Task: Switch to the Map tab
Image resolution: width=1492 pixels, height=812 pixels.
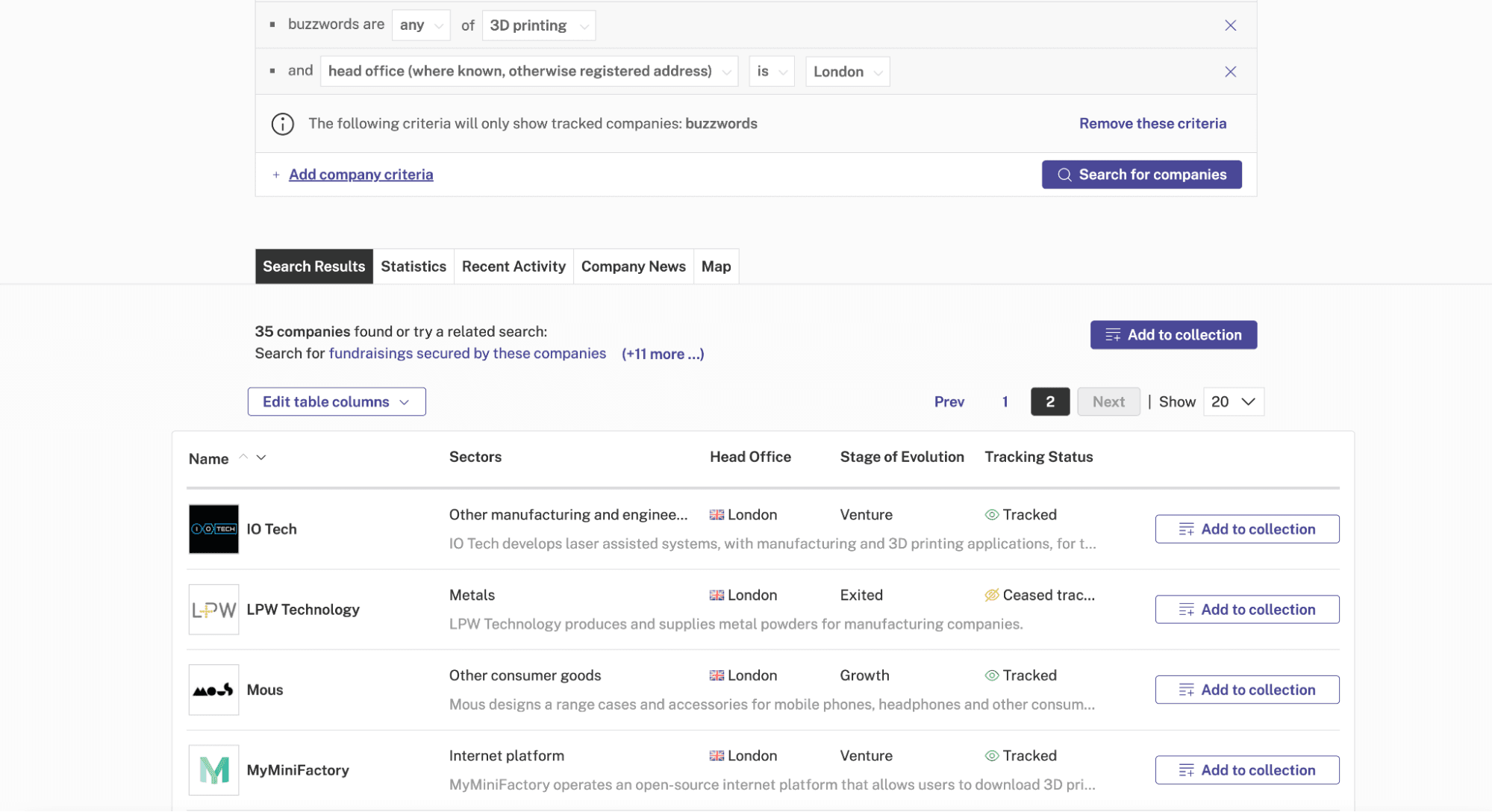Action: click(717, 266)
